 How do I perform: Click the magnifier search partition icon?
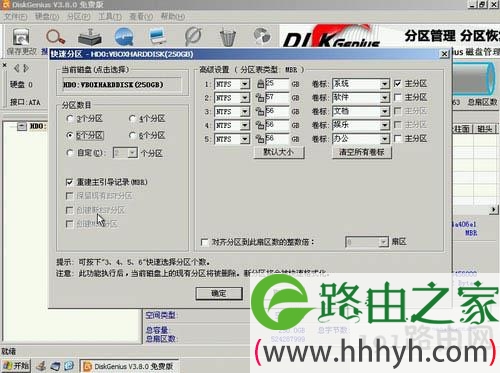55,37
